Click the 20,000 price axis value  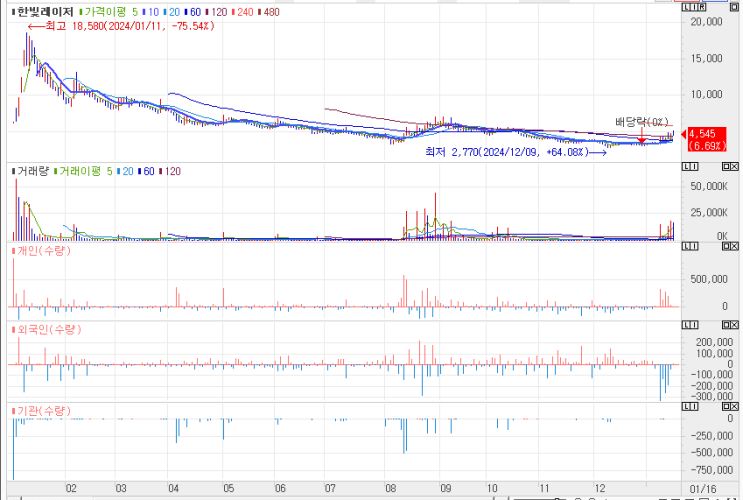[706, 21]
